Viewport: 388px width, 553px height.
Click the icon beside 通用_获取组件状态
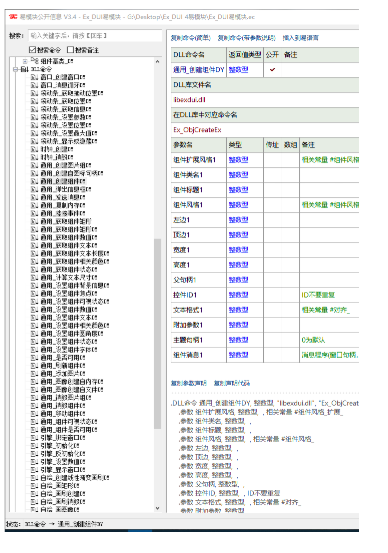(x=34, y=269)
